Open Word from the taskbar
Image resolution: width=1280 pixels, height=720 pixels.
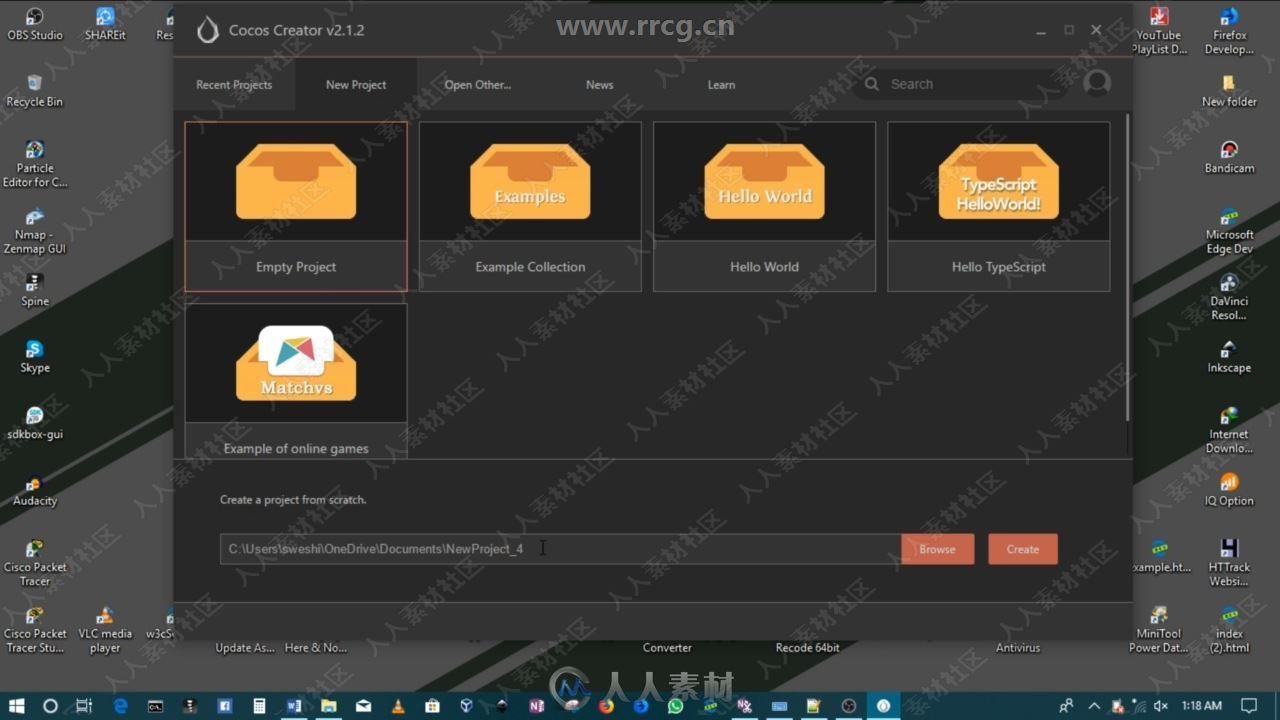pos(293,705)
